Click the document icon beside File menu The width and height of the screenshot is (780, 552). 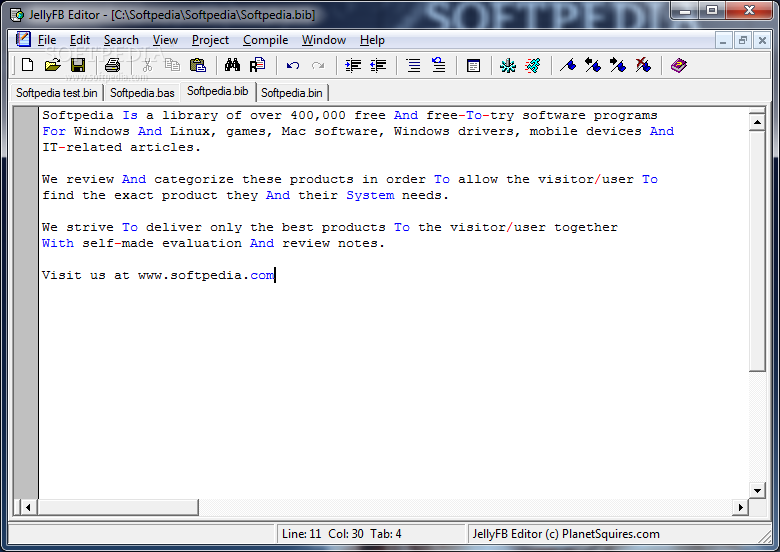click(23, 39)
